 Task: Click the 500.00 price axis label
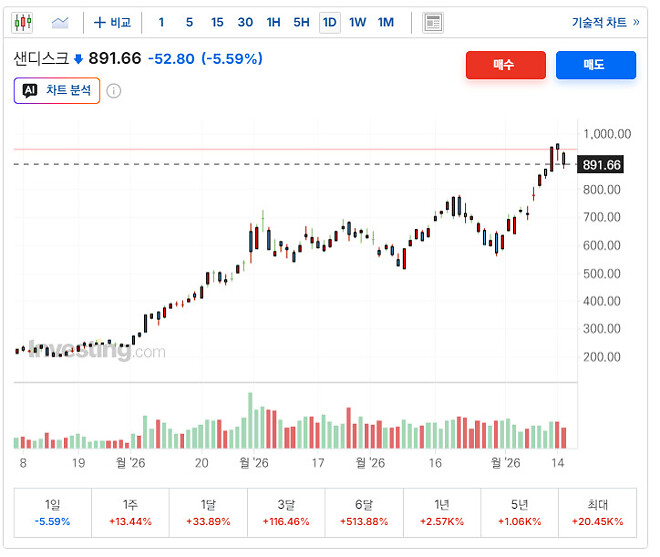coord(601,274)
